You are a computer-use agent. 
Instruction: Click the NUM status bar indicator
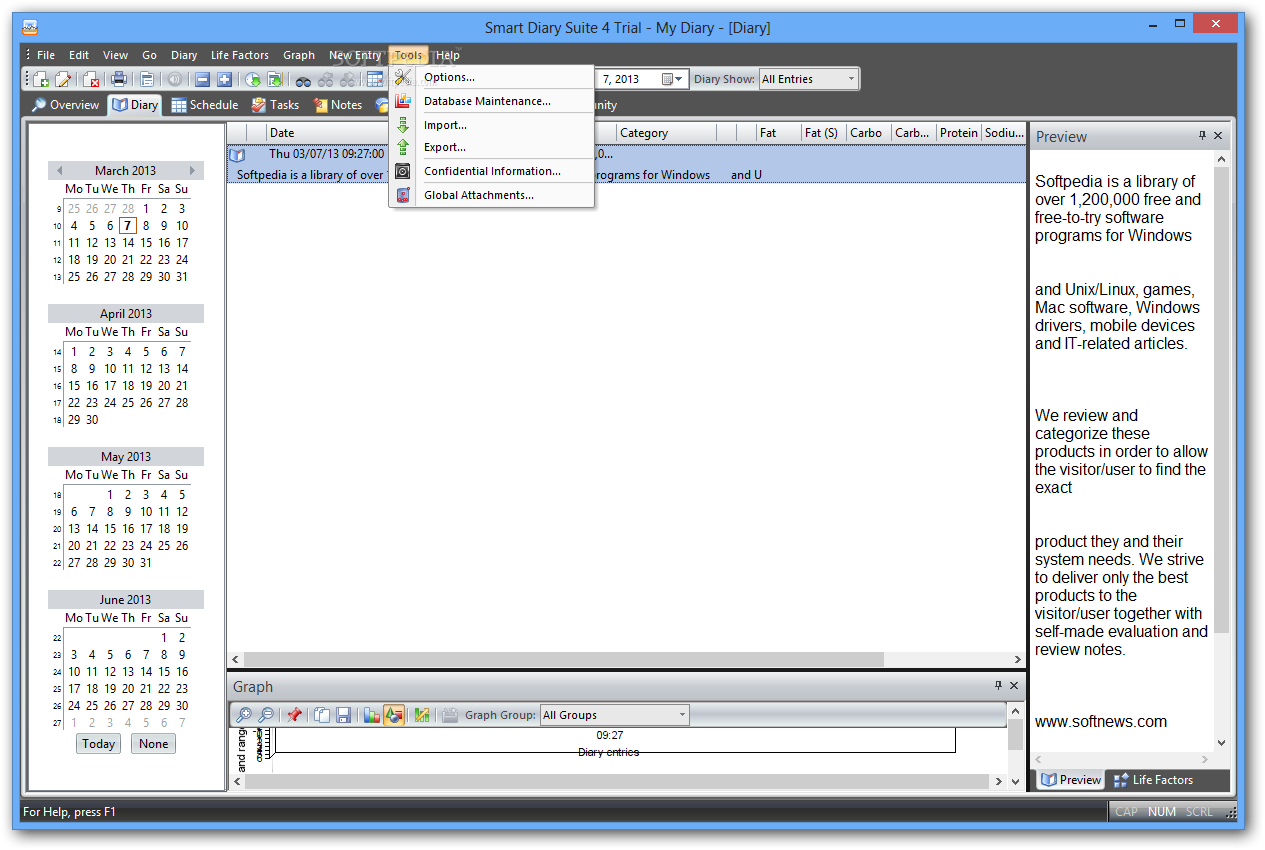1162,812
